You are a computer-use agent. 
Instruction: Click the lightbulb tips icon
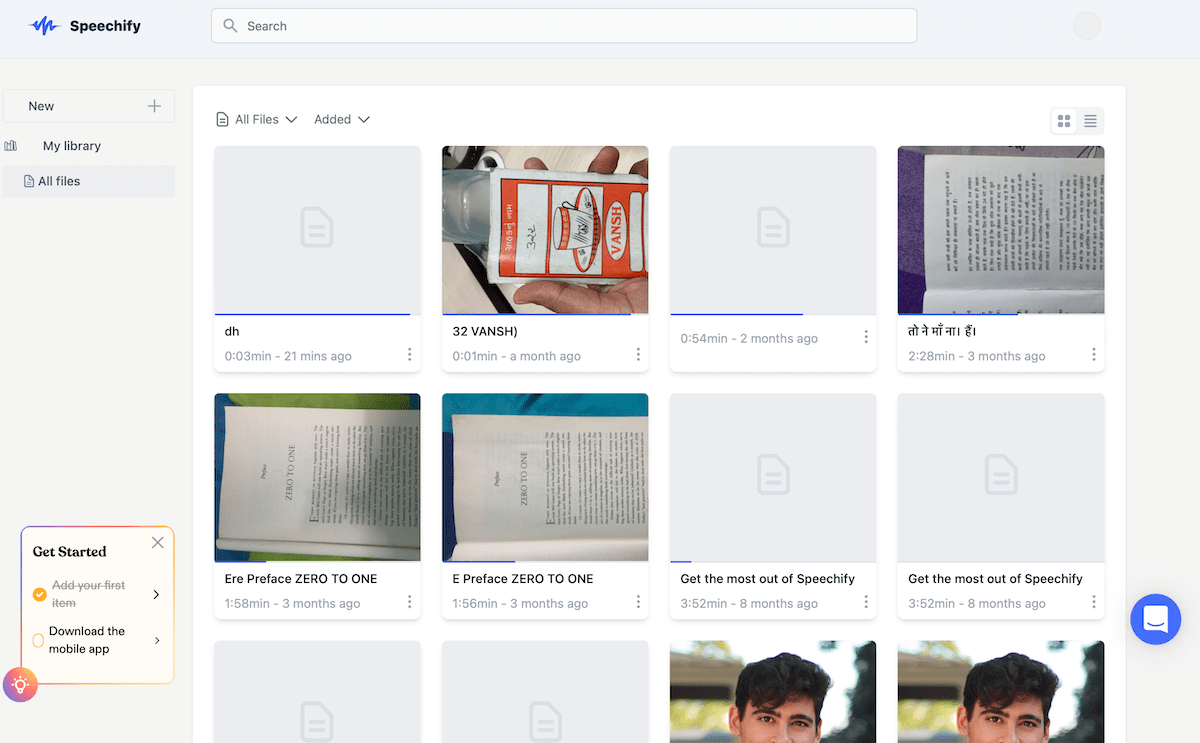point(20,685)
